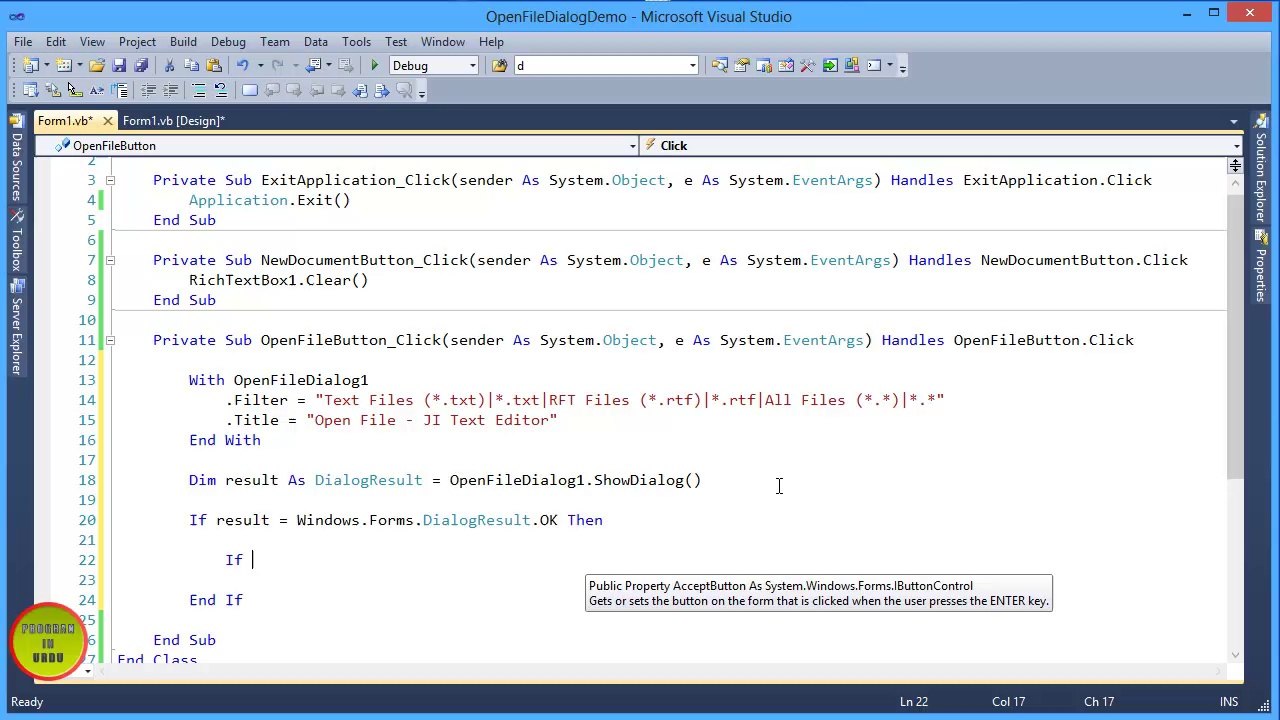1280x720 pixels.
Task: Click the editor horizontal scrollbar
Action: [660, 670]
